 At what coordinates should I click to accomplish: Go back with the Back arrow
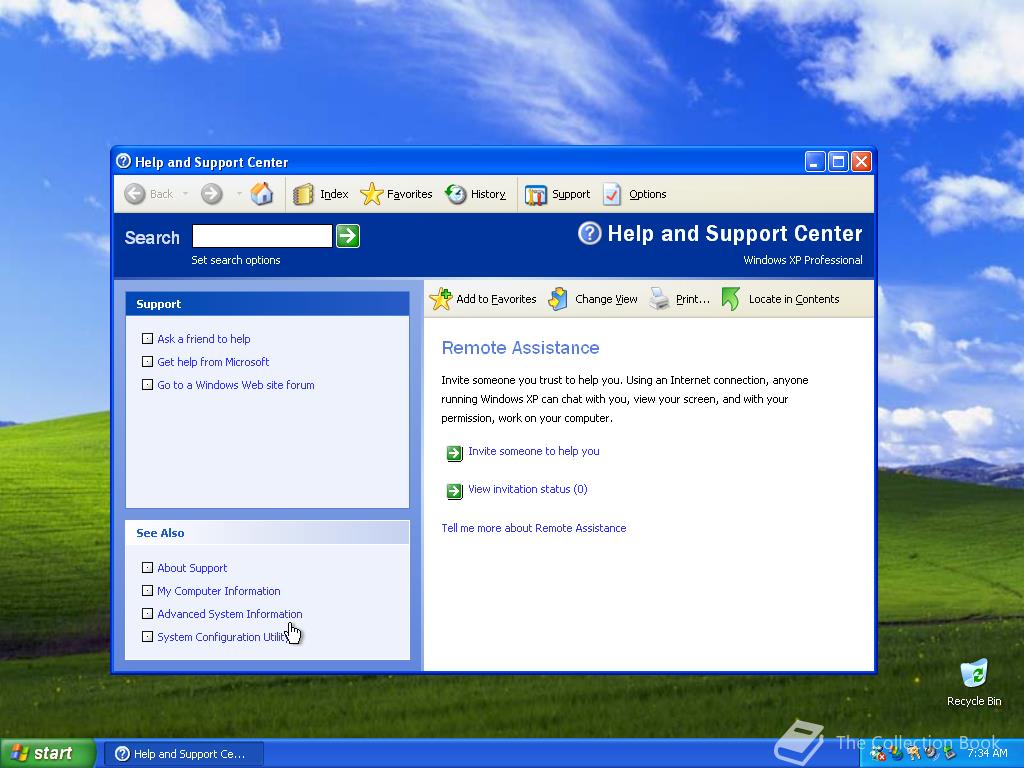pos(135,194)
